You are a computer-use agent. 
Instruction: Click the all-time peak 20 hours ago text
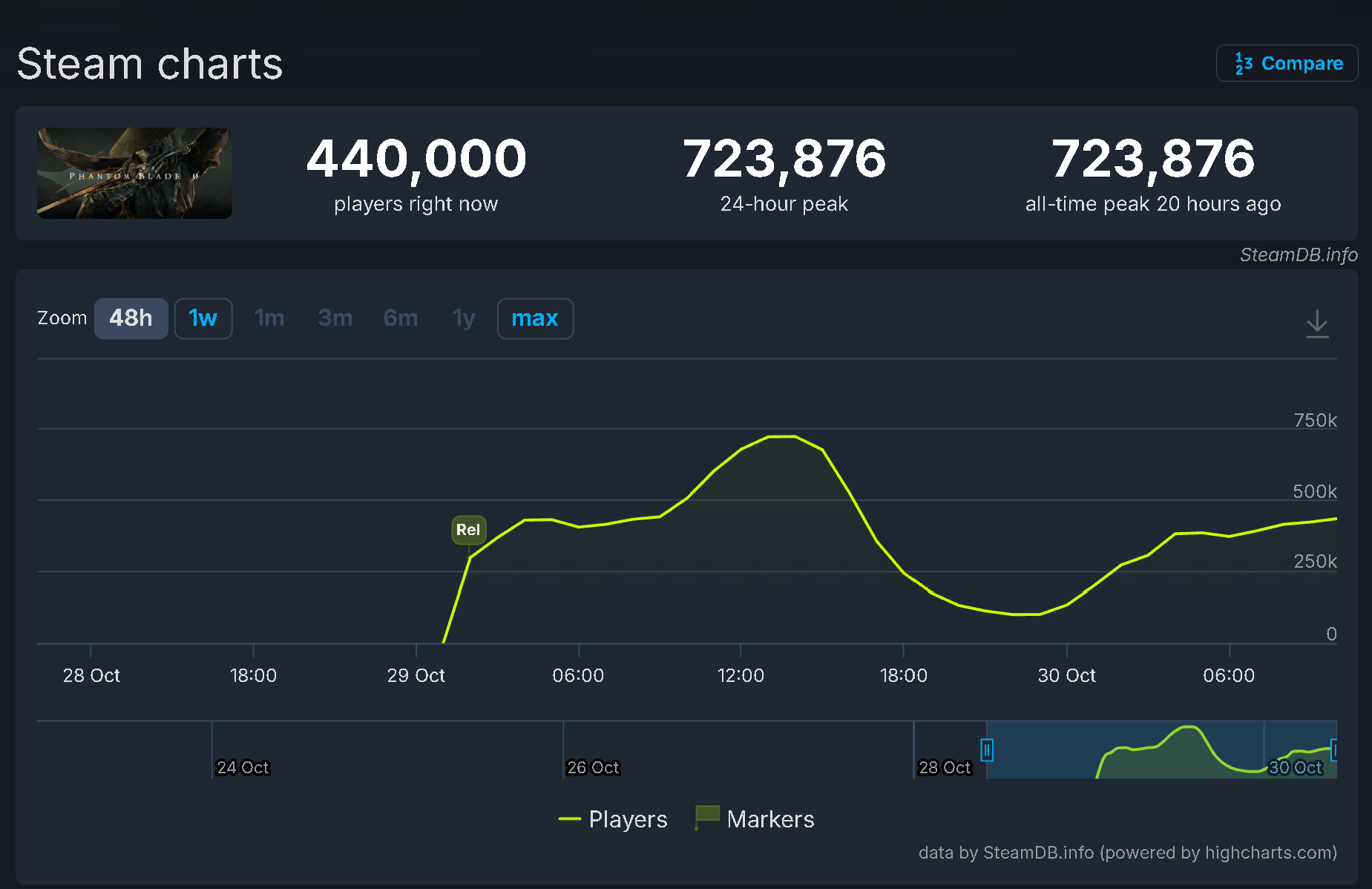tap(1153, 204)
